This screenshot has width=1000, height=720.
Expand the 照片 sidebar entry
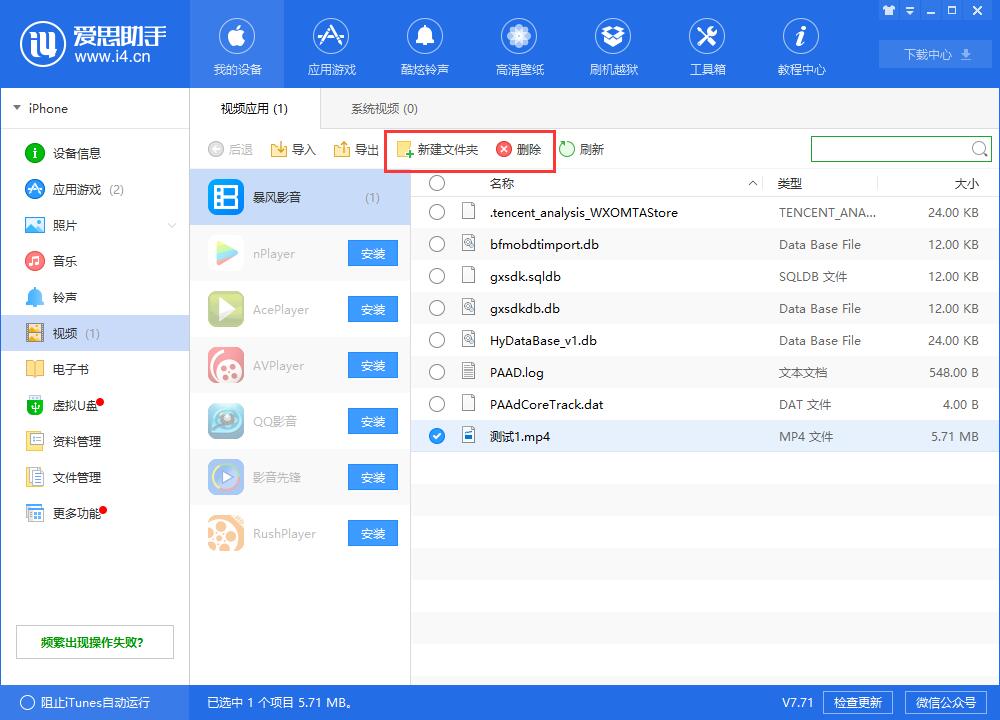point(172,225)
